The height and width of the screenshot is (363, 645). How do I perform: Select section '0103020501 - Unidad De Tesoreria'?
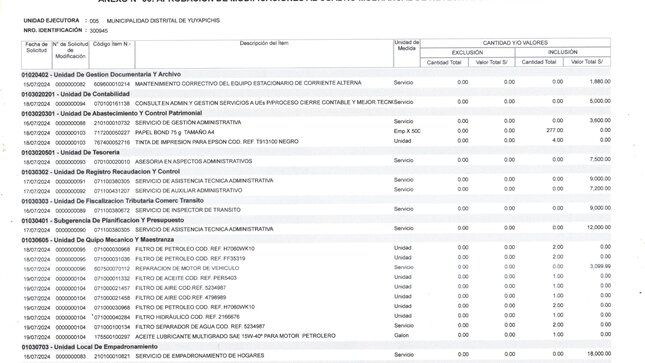[x=70, y=152]
